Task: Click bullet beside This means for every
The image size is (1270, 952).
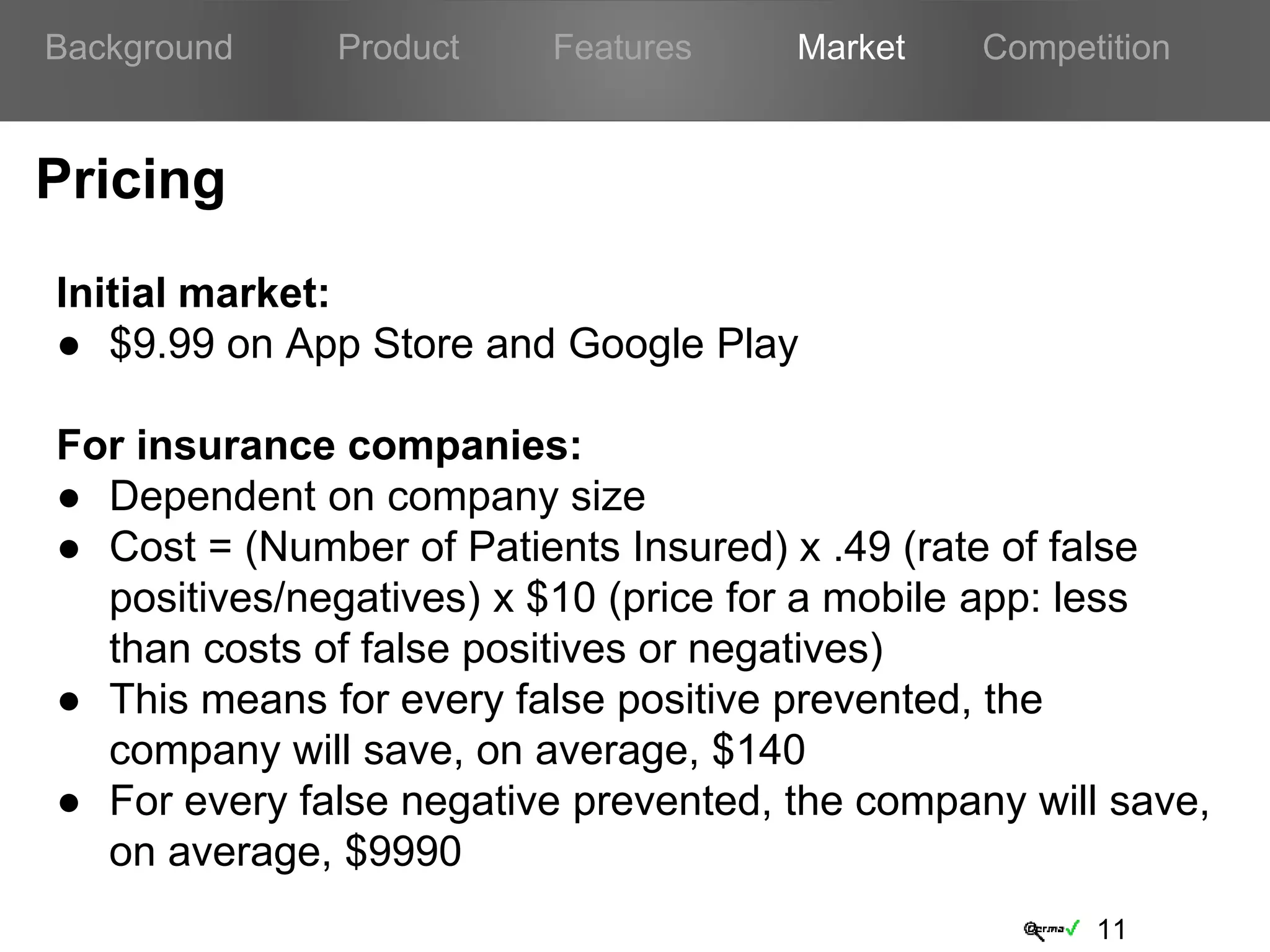Action: click(x=69, y=702)
